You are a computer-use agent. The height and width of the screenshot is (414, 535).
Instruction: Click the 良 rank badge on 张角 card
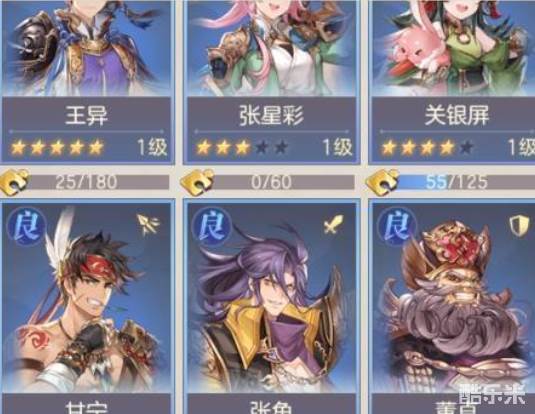[212, 226]
